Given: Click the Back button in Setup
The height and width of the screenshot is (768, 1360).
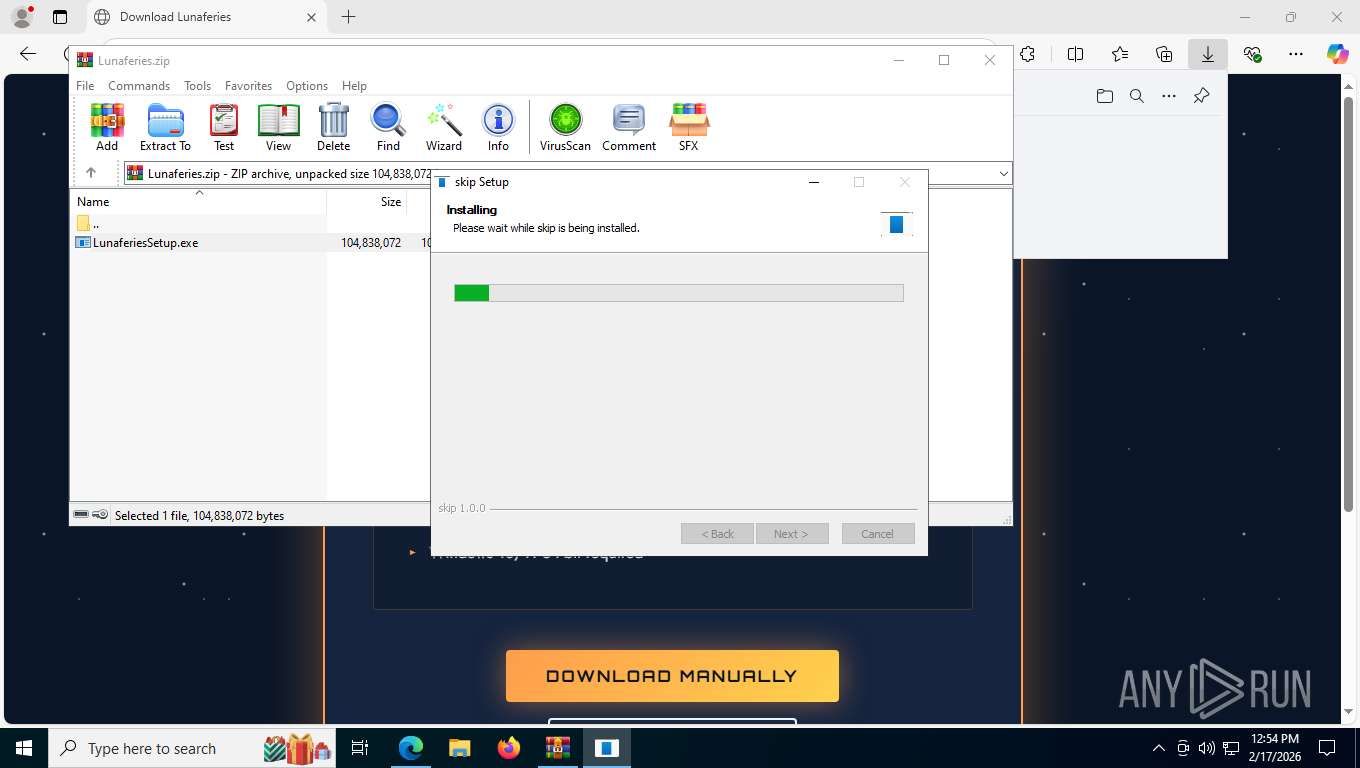Looking at the screenshot, I should (718, 534).
